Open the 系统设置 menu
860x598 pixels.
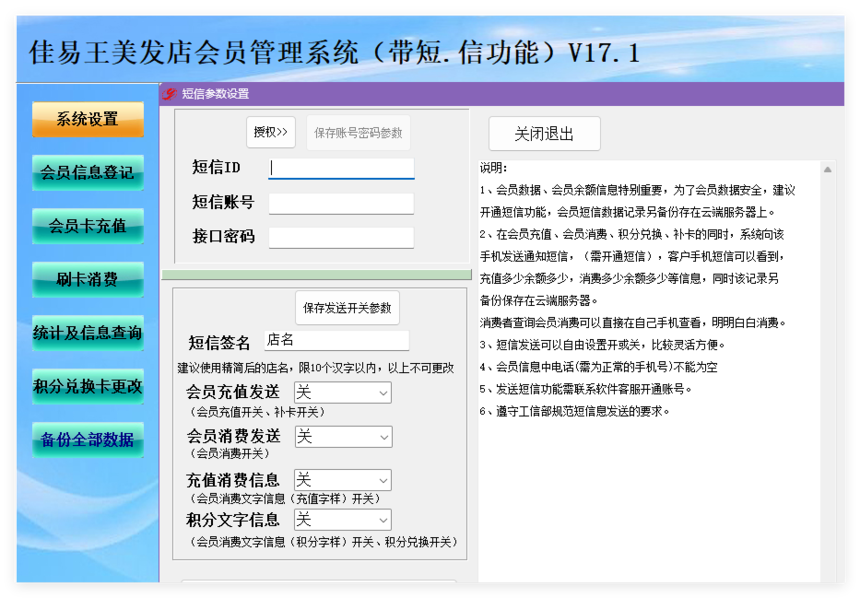pyautogui.click(x=88, y=119)
